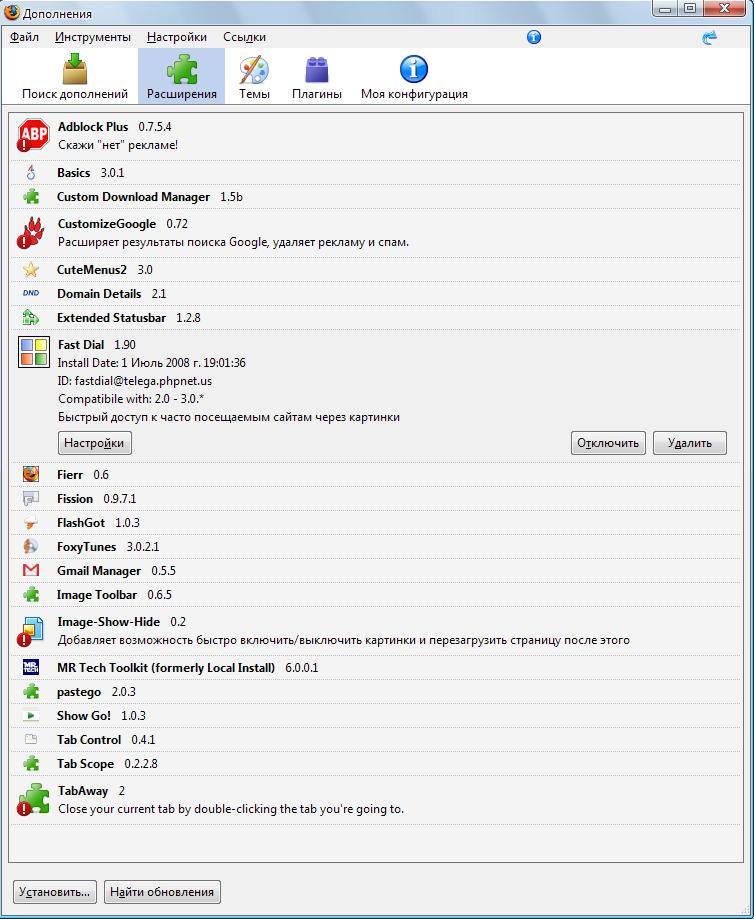Open the Инструменты menu

point(93,37)
